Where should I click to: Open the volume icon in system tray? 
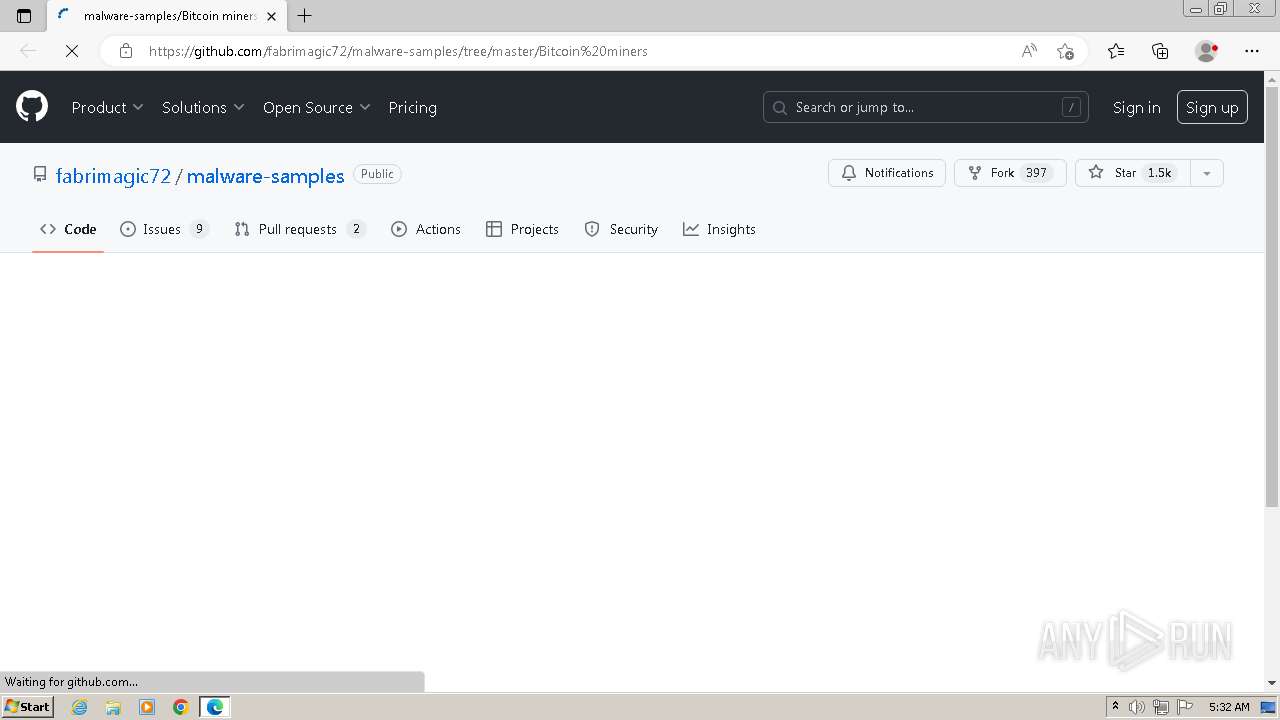tap(1137, 707)
